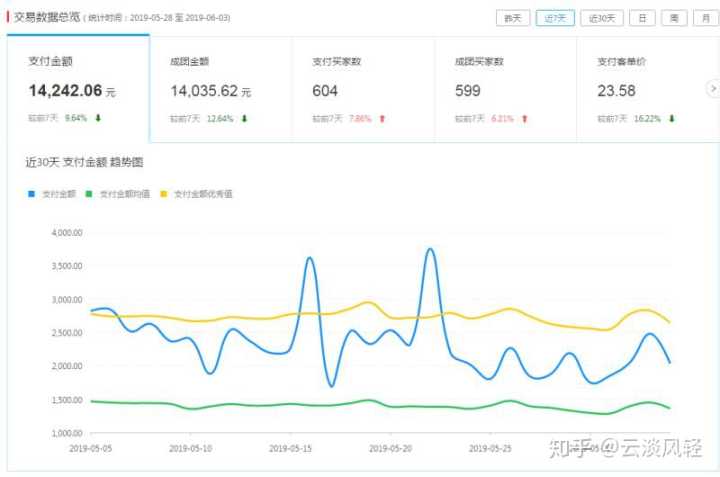This screenshot has height=477, width=720.
Task: Click green down arrow beside 16.22%
Action: coord(672,118)
